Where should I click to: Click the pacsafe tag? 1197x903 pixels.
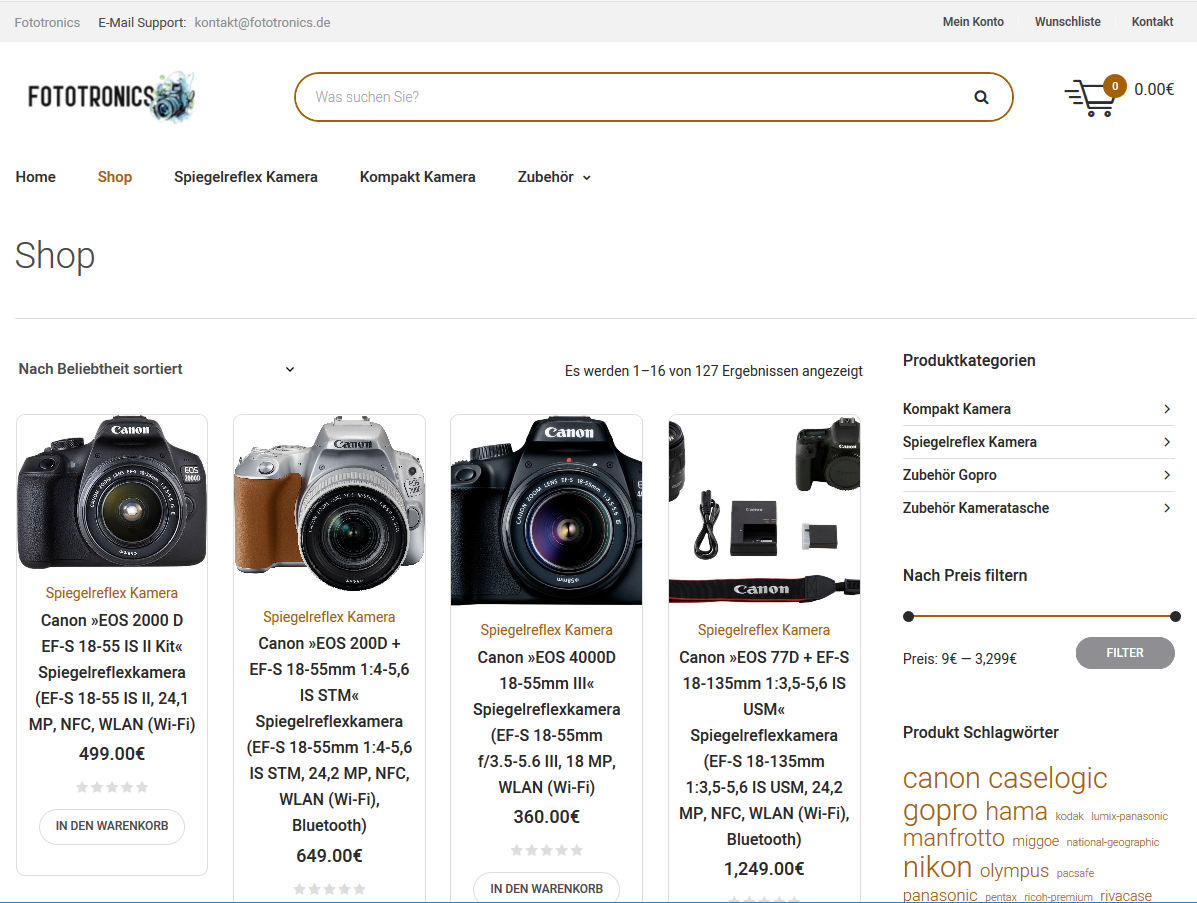[x=1075, y=873]
